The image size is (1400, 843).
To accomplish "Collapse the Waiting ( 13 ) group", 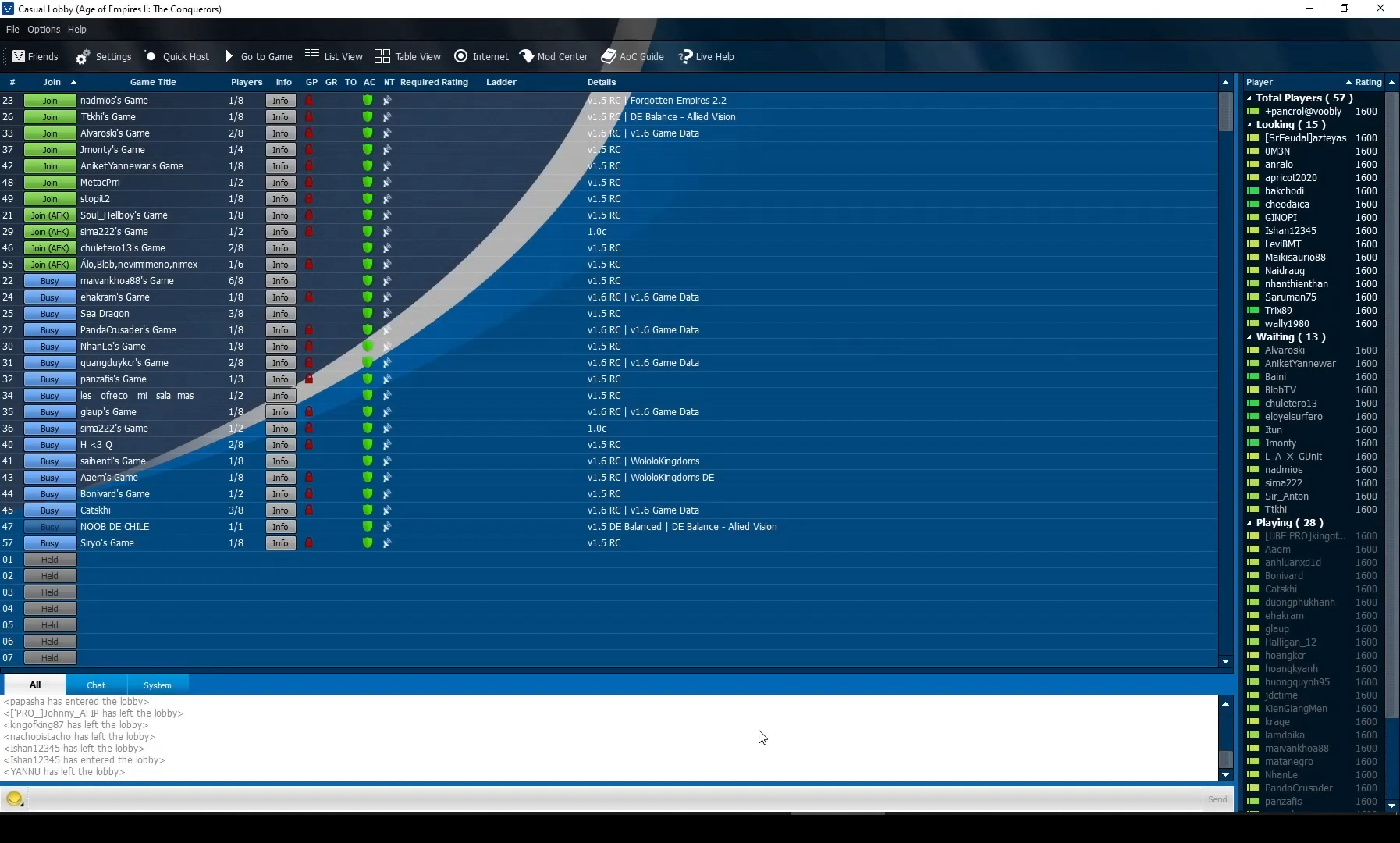I will point(1249,337).
